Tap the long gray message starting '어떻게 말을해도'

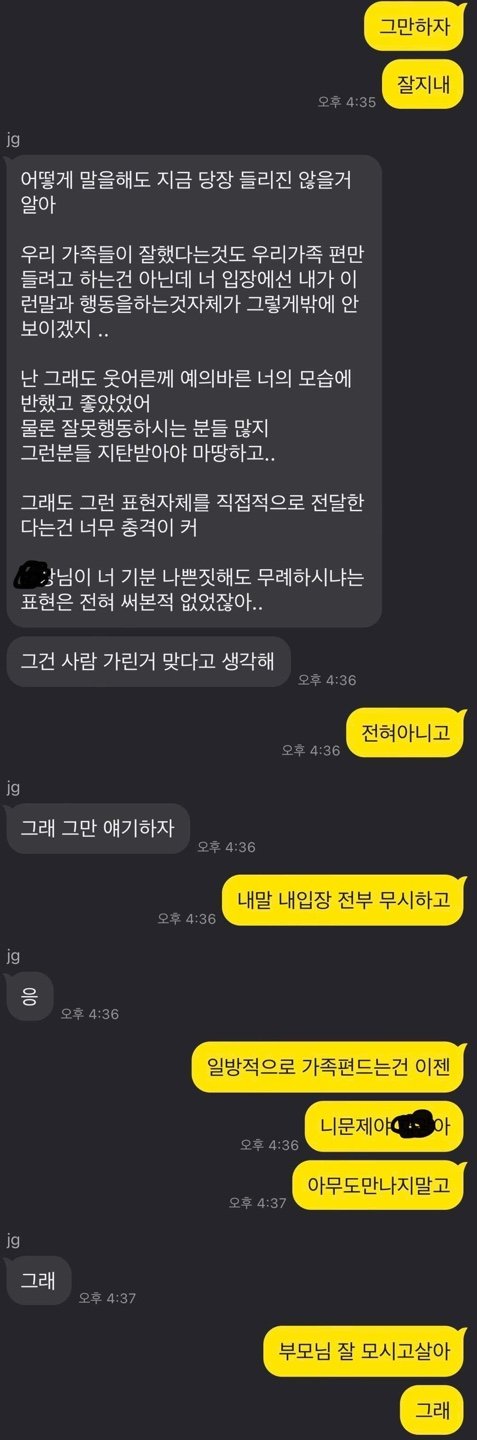click(x=194, y=391)
